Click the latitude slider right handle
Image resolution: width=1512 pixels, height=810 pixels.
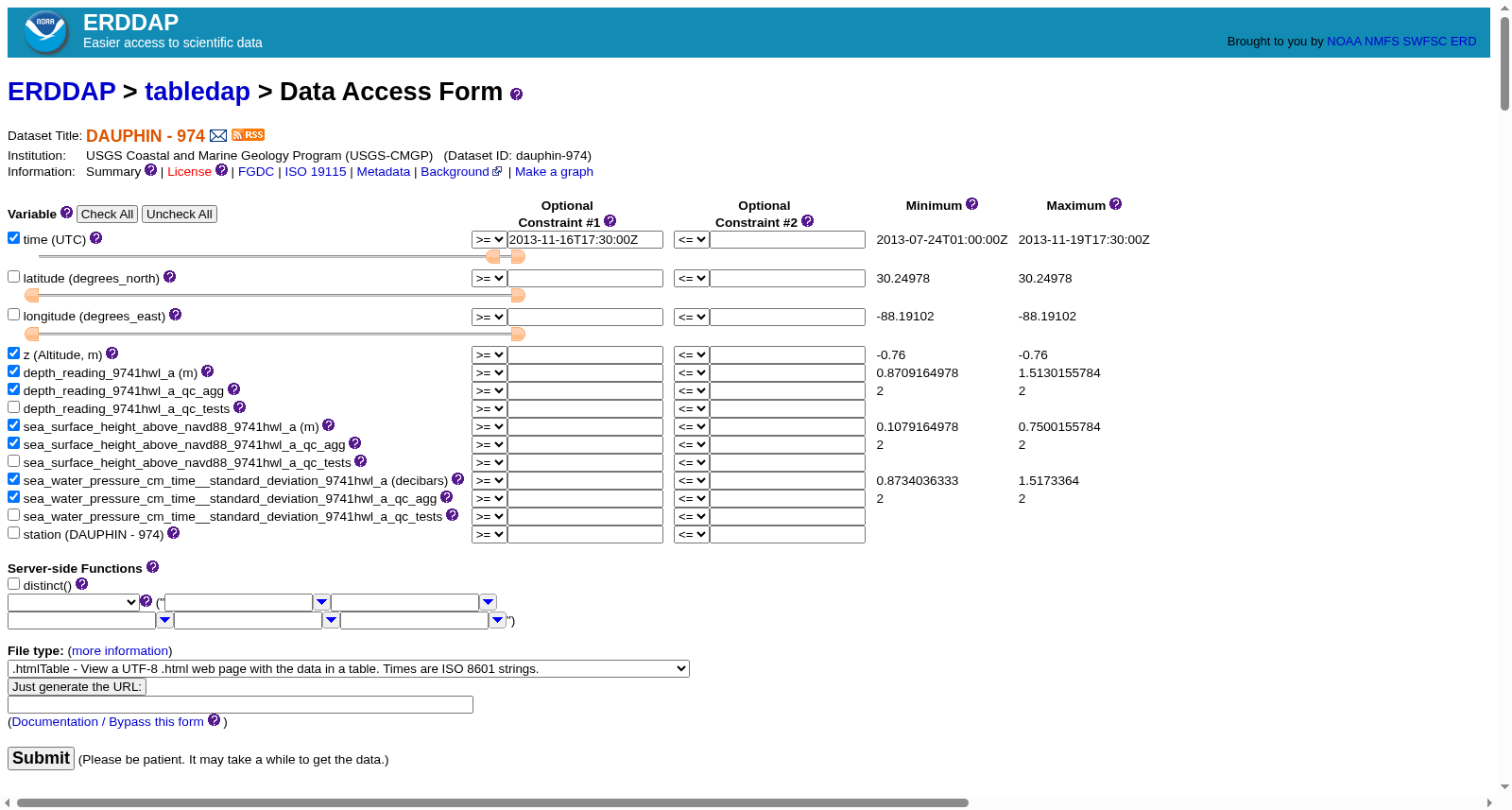click(x=518, y=296)
